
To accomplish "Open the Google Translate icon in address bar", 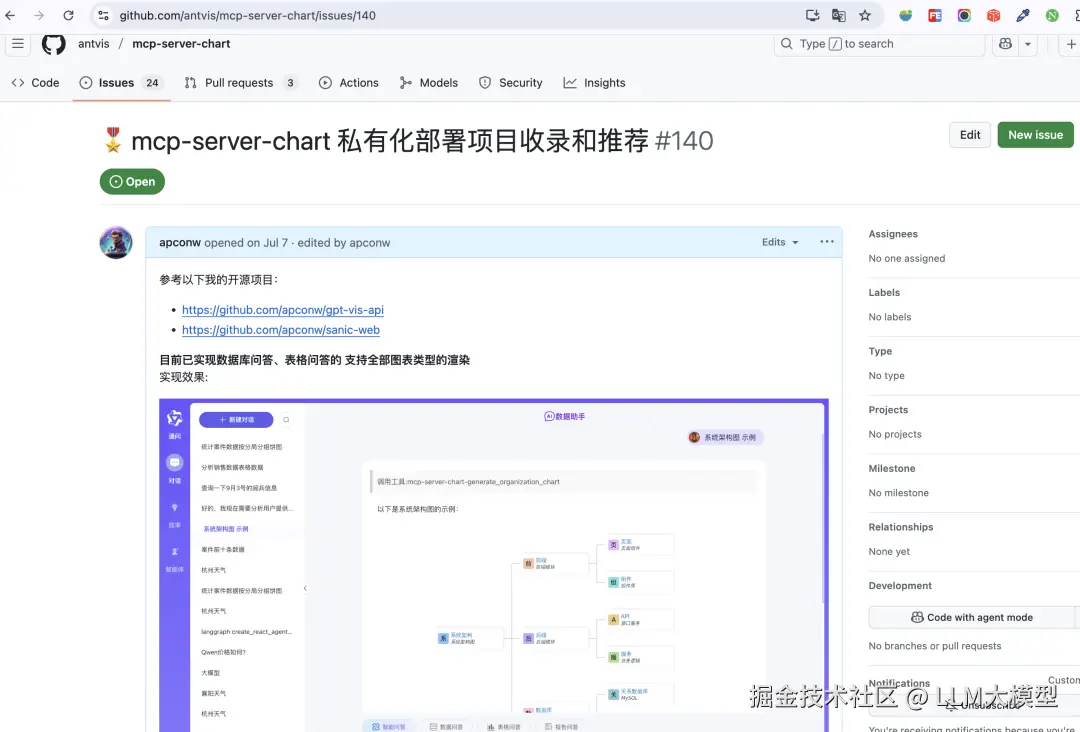I will pos(838,15).
